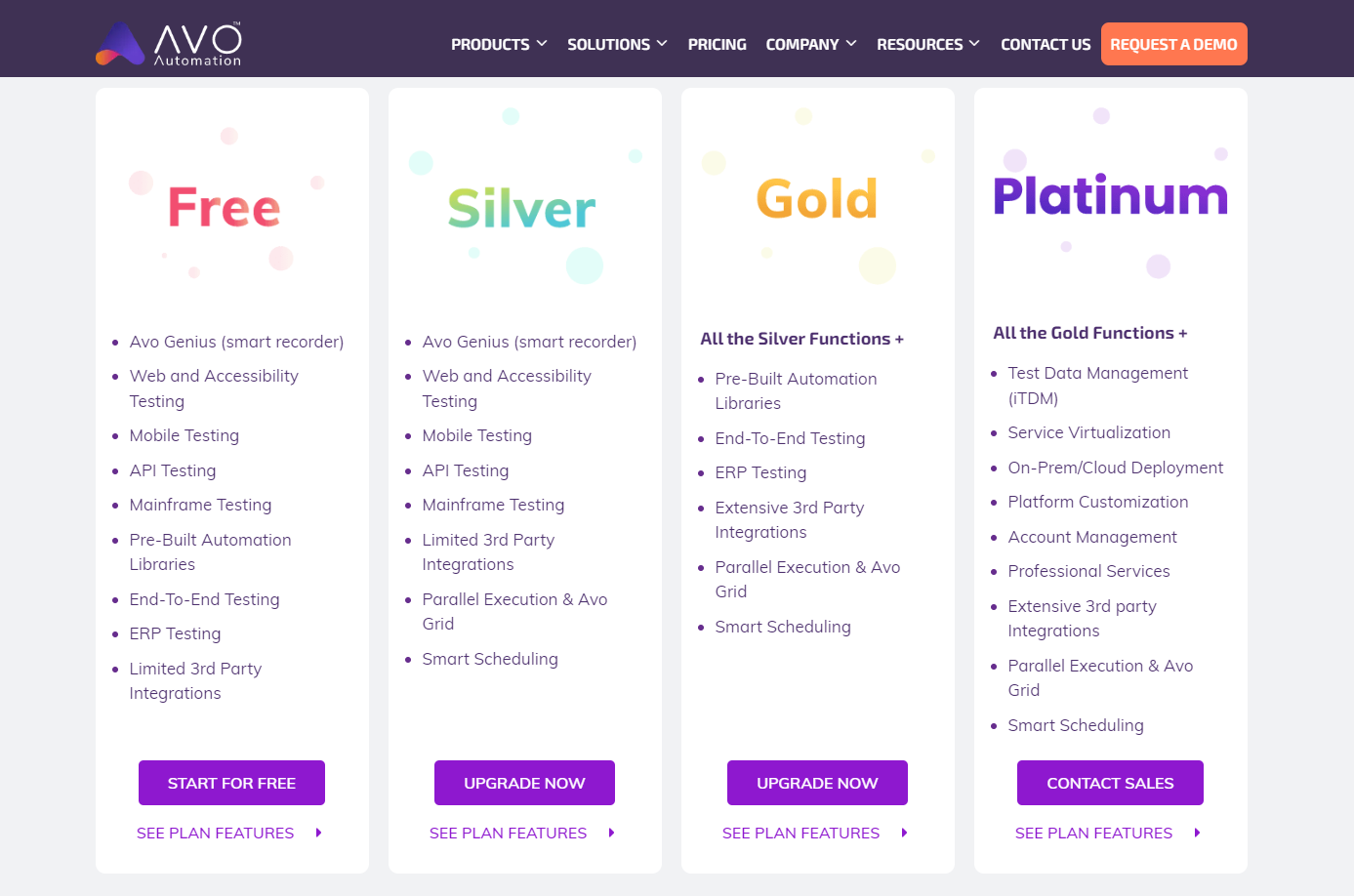Click arrow icon beside Free plan features
Screen dimensions: 1354x896
(x=318, y=833)
